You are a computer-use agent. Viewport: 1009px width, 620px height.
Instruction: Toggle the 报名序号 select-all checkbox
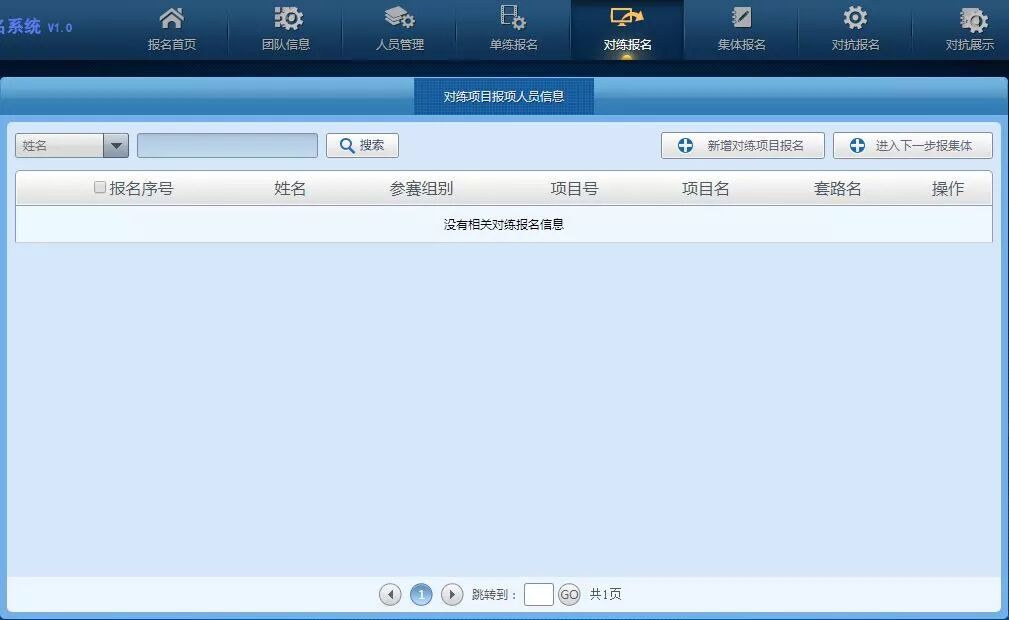tap(100, 187)
